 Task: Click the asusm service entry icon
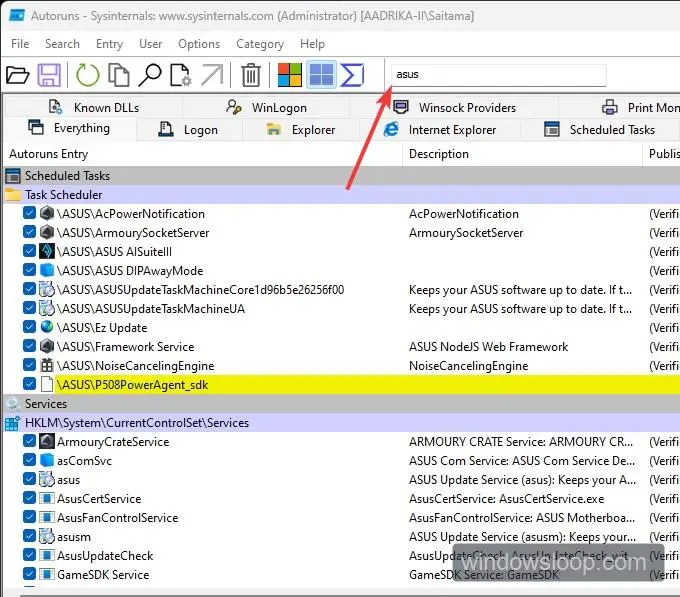point(47,536)
